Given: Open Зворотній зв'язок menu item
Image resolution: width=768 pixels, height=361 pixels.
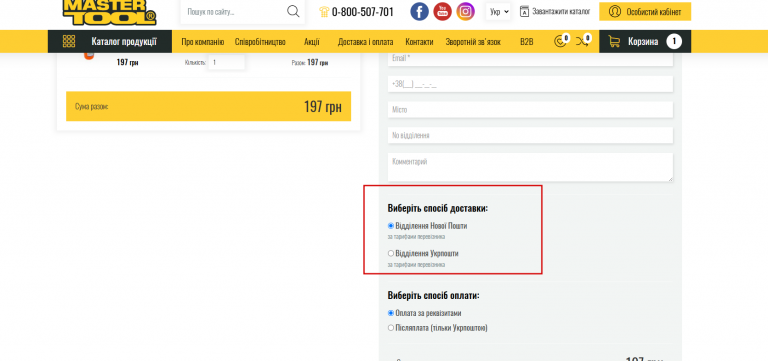Looking at the screenshot, I should pos(473,42).
